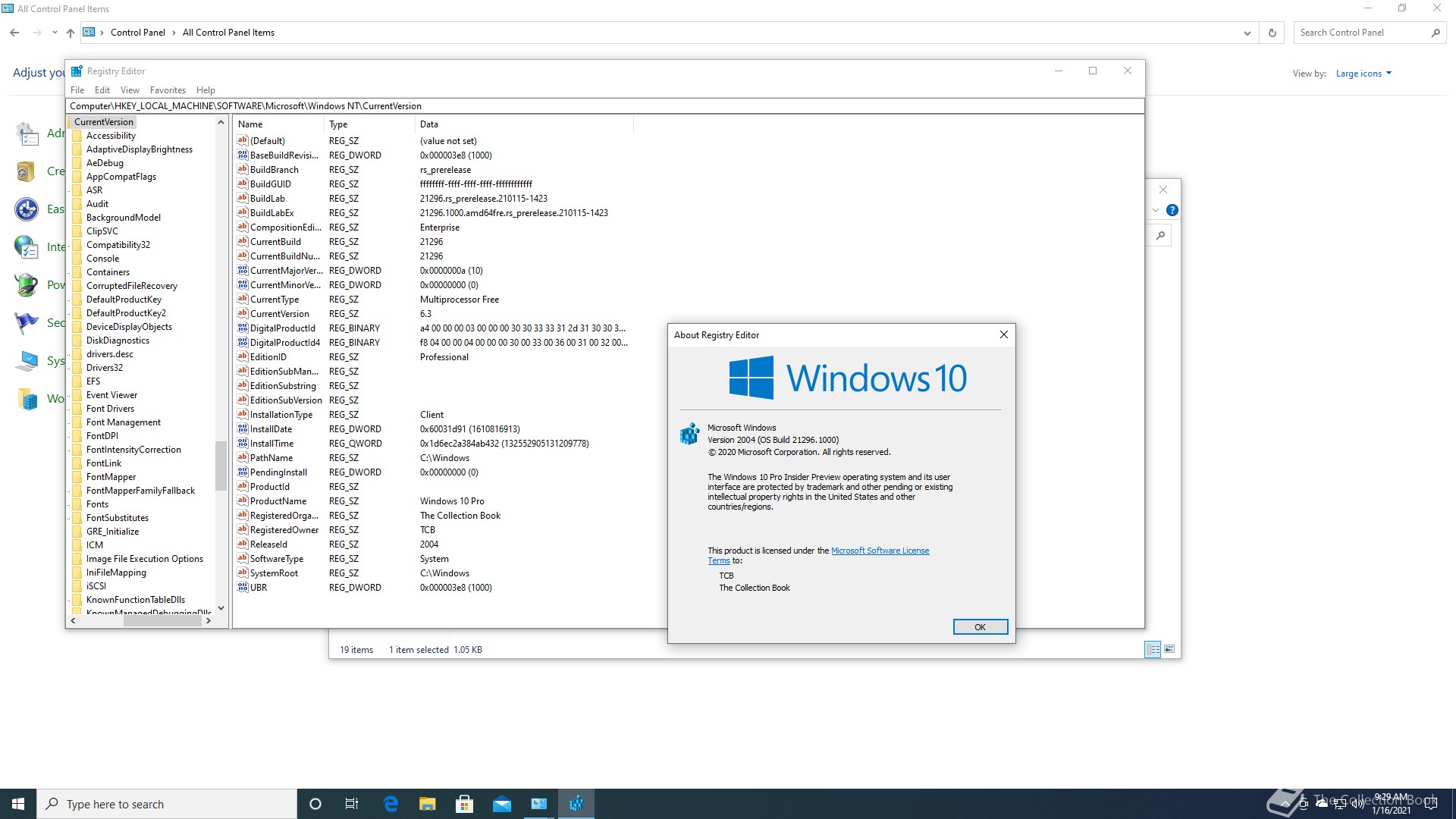1456x819 pixels.
Task: Open Task View on the taskbar
Action: coord(352,804)
